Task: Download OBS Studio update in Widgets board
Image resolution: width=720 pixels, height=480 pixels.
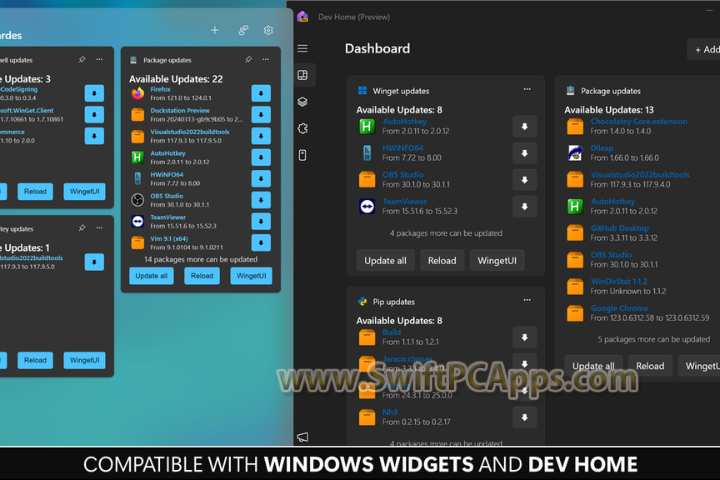Action: (x=261, y=200)
